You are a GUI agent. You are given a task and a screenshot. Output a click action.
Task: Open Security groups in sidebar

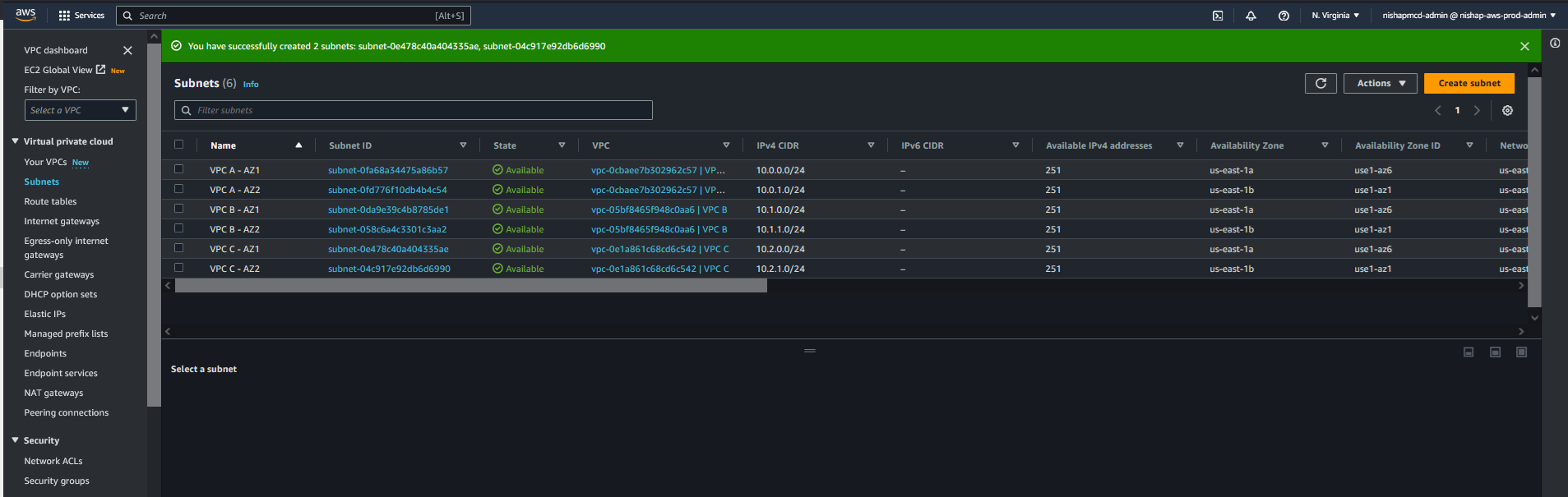coord(57,481)
